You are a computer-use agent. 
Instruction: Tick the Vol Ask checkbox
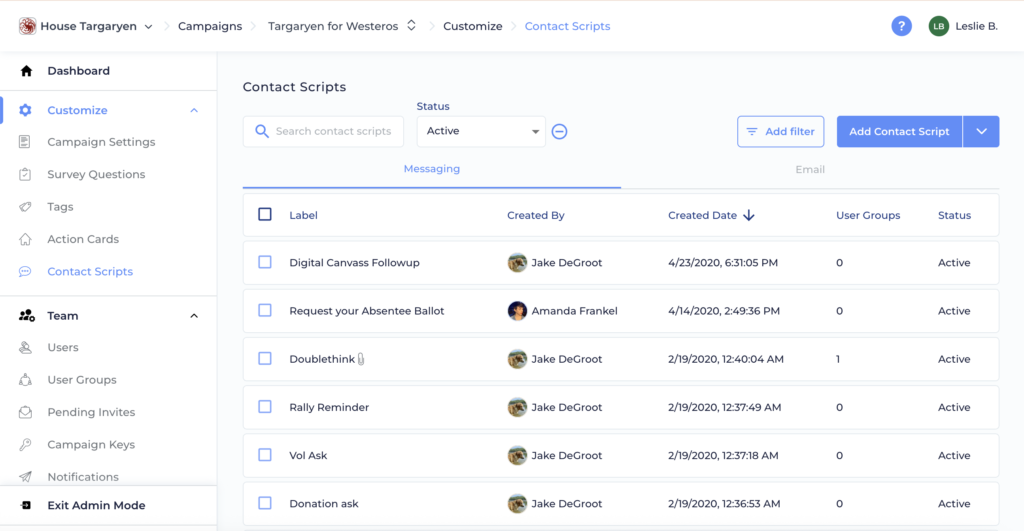[264, 455]
